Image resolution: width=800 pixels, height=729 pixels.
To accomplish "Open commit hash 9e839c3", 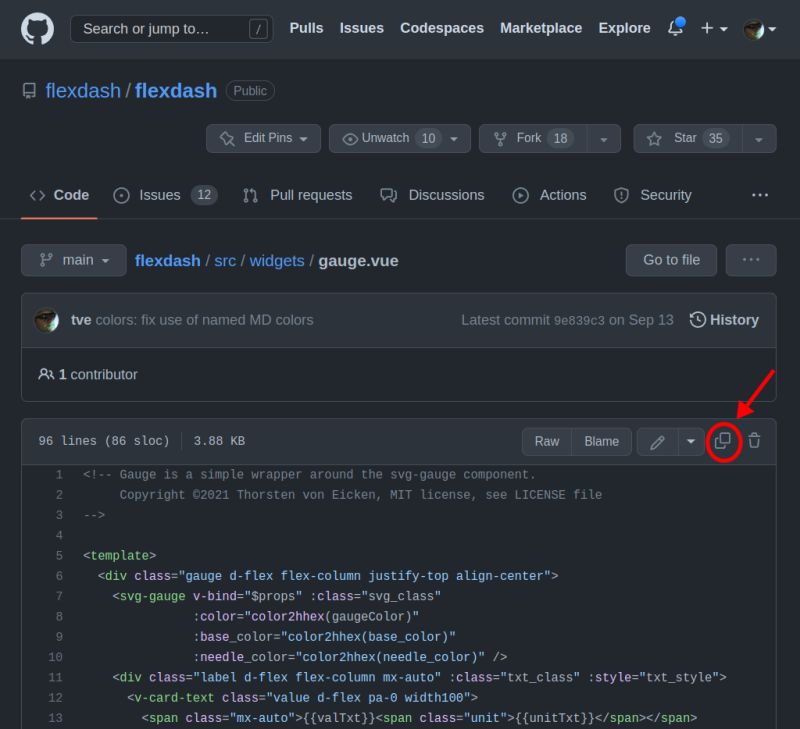I will pyautogui.click(x=579, y=320).
